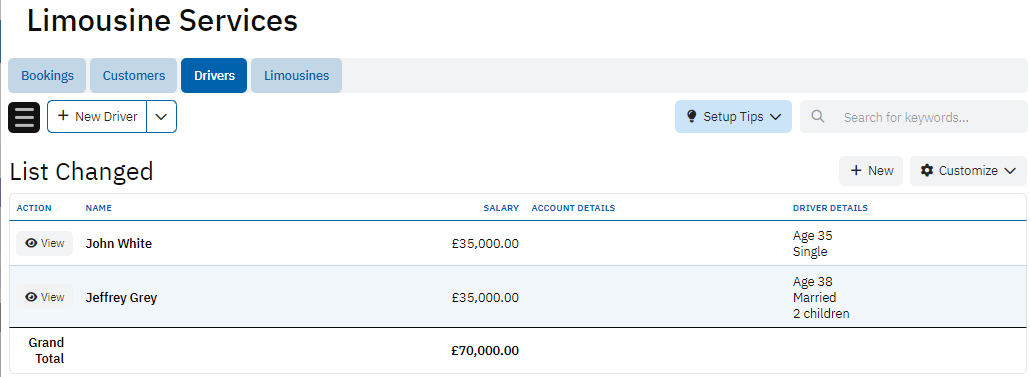Image resolution: width=1030 pixels, height=377 pixels.
Task: Sort by the Salary column header
Action: [x=501, y=208]
